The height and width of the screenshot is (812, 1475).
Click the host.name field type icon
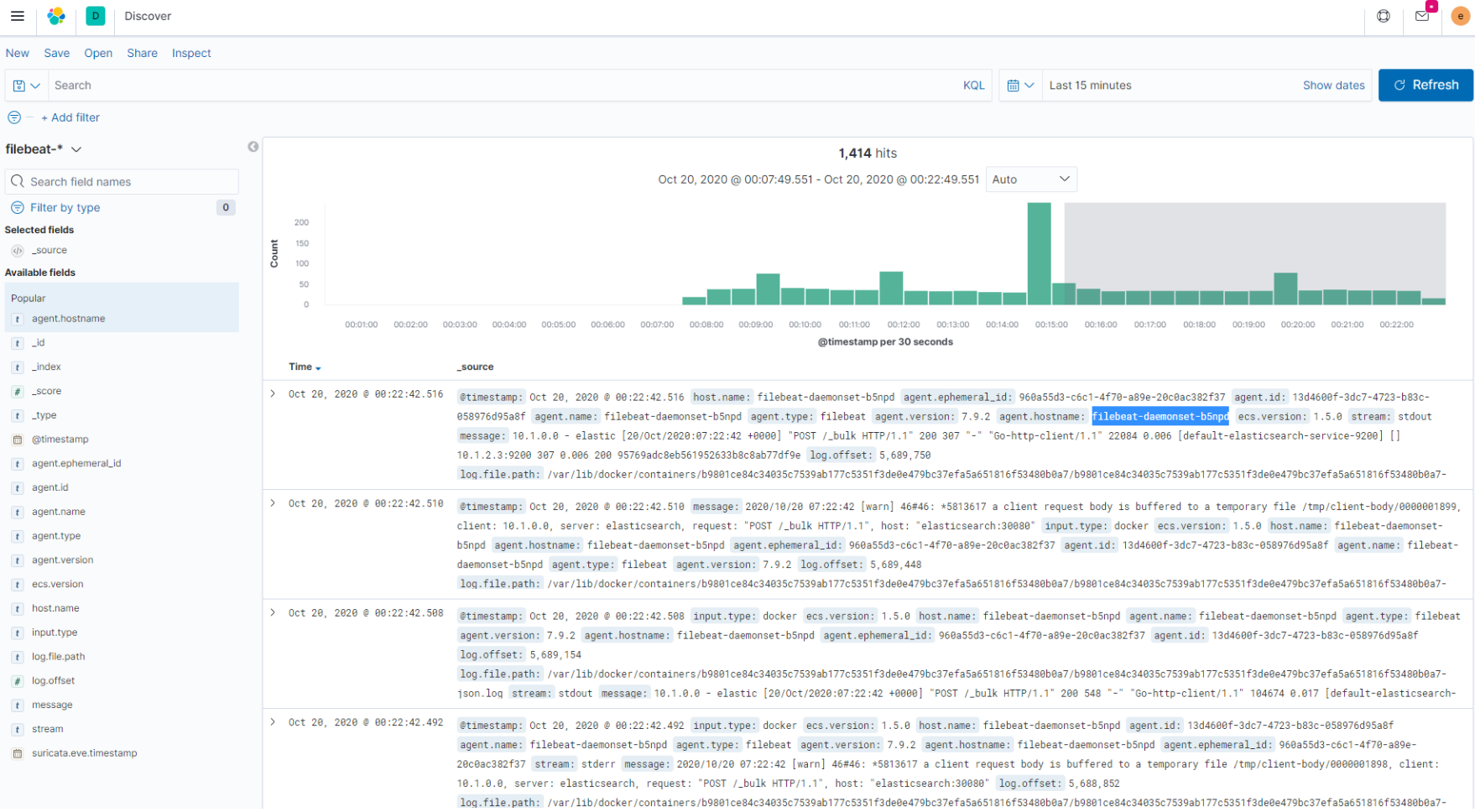click(17, 608)
